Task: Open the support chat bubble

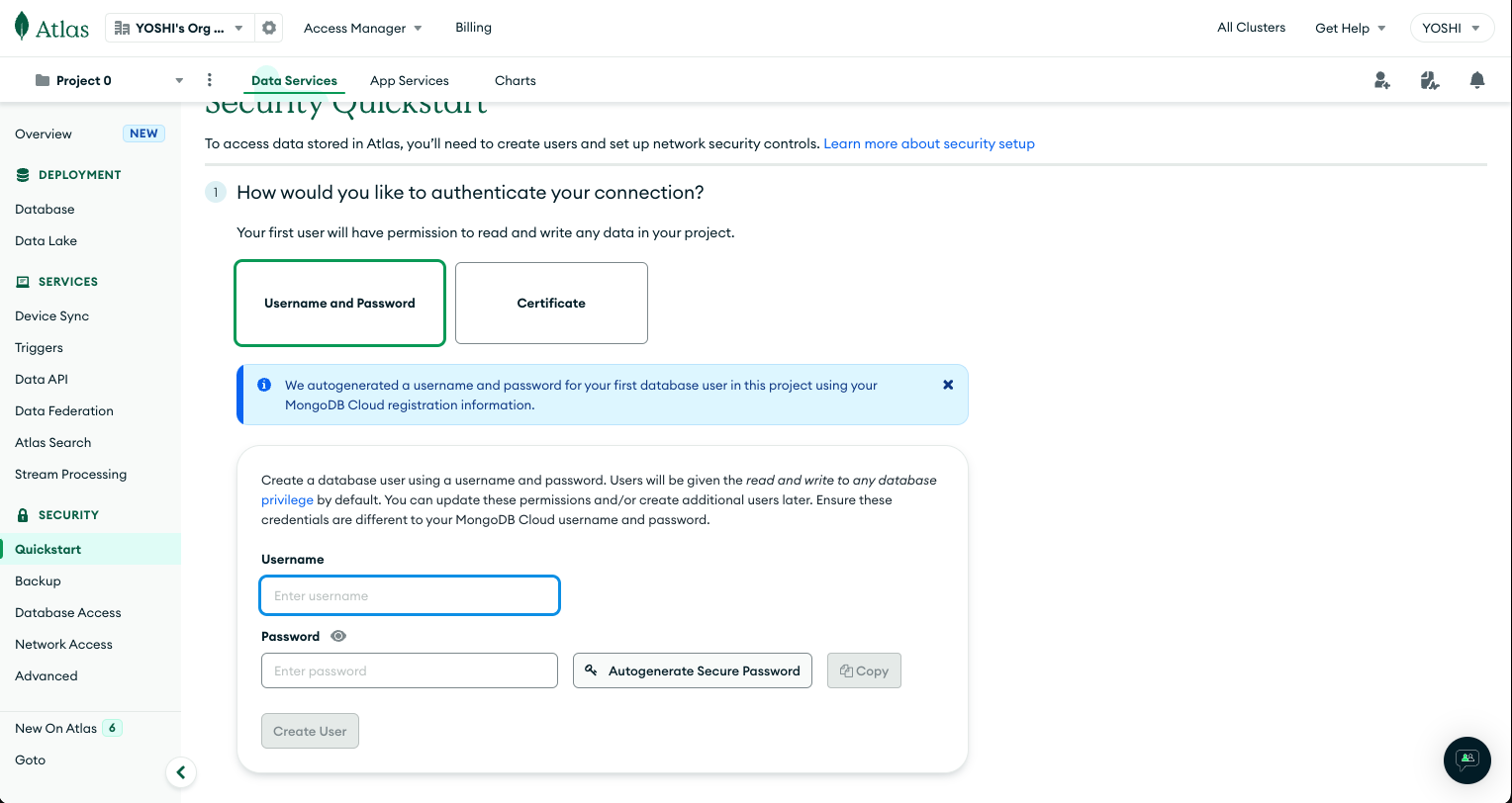Action: tap(1467, 759)
